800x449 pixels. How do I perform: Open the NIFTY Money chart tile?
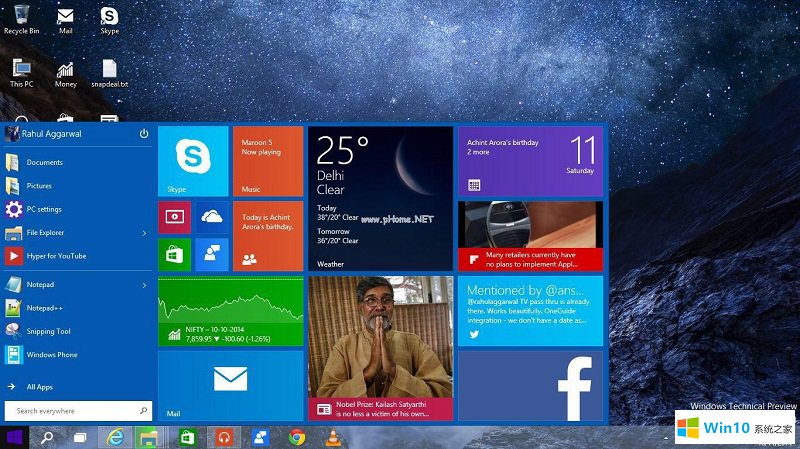[231, 311]
